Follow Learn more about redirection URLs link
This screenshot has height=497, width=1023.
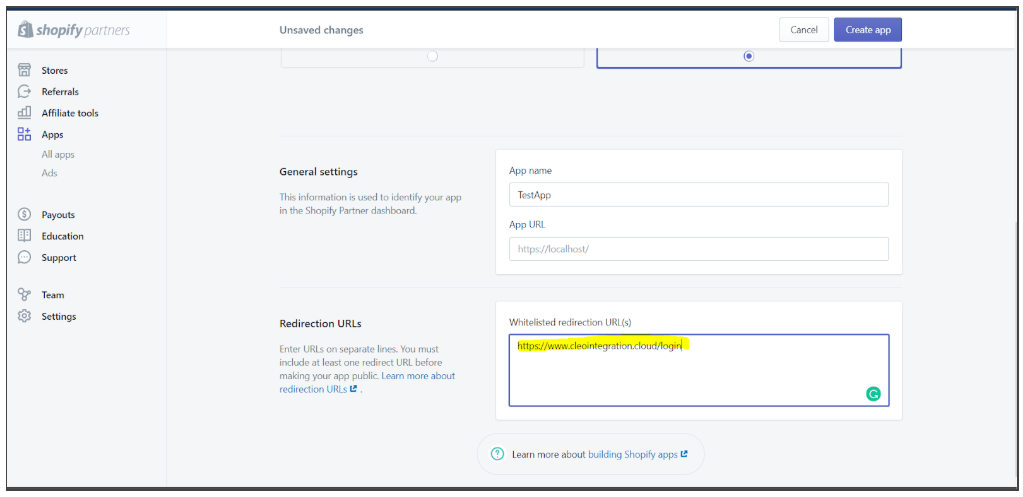pos(367,382)
